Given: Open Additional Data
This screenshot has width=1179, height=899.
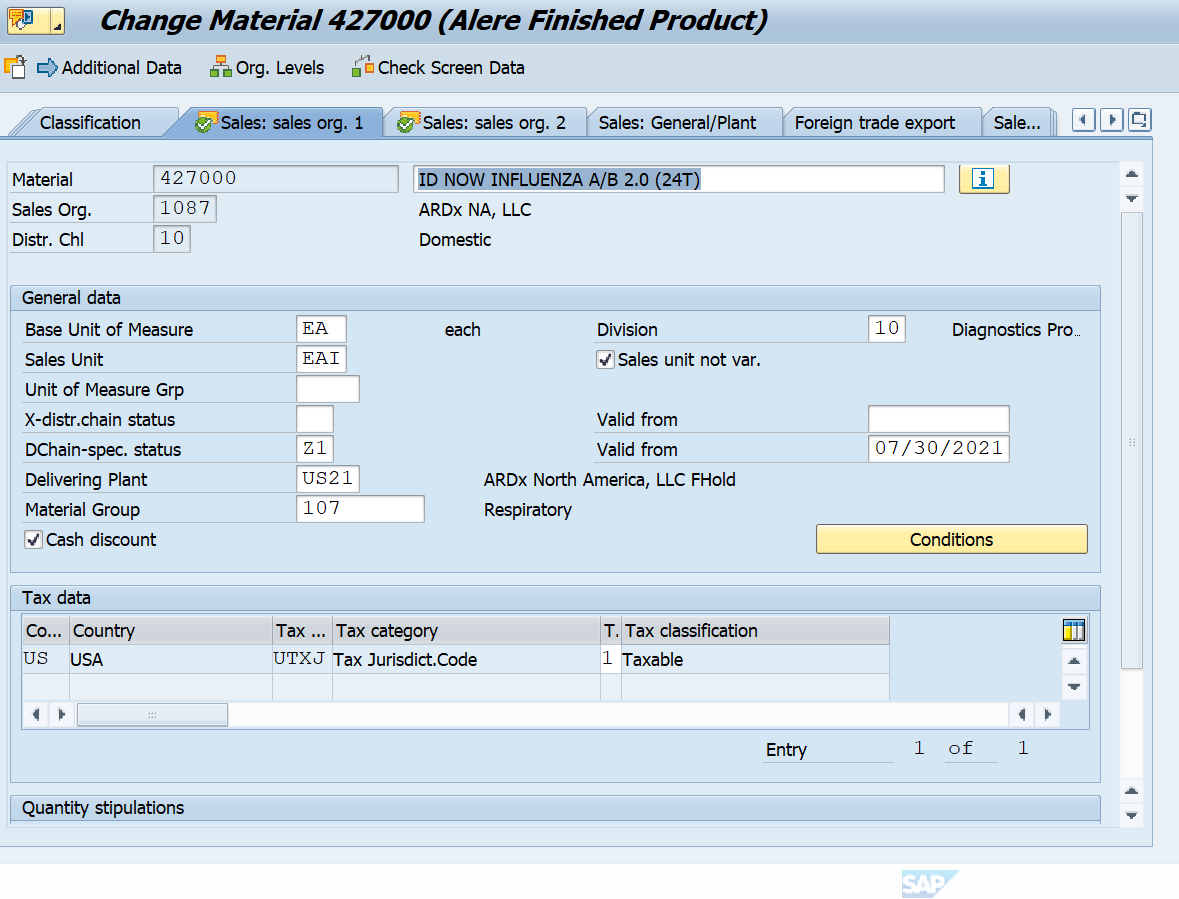Looking at the screenshot, I should [x=110, y=68].
